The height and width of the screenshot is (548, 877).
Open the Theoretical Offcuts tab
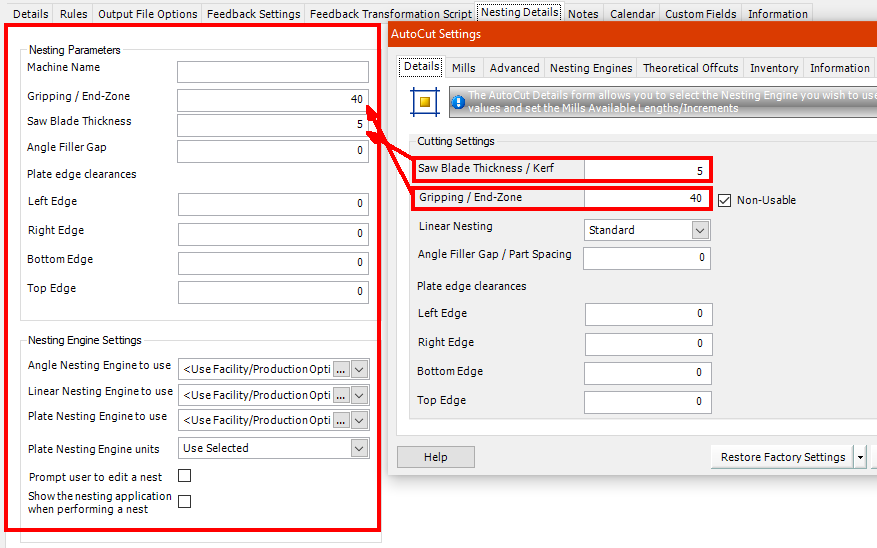(690, 68)
